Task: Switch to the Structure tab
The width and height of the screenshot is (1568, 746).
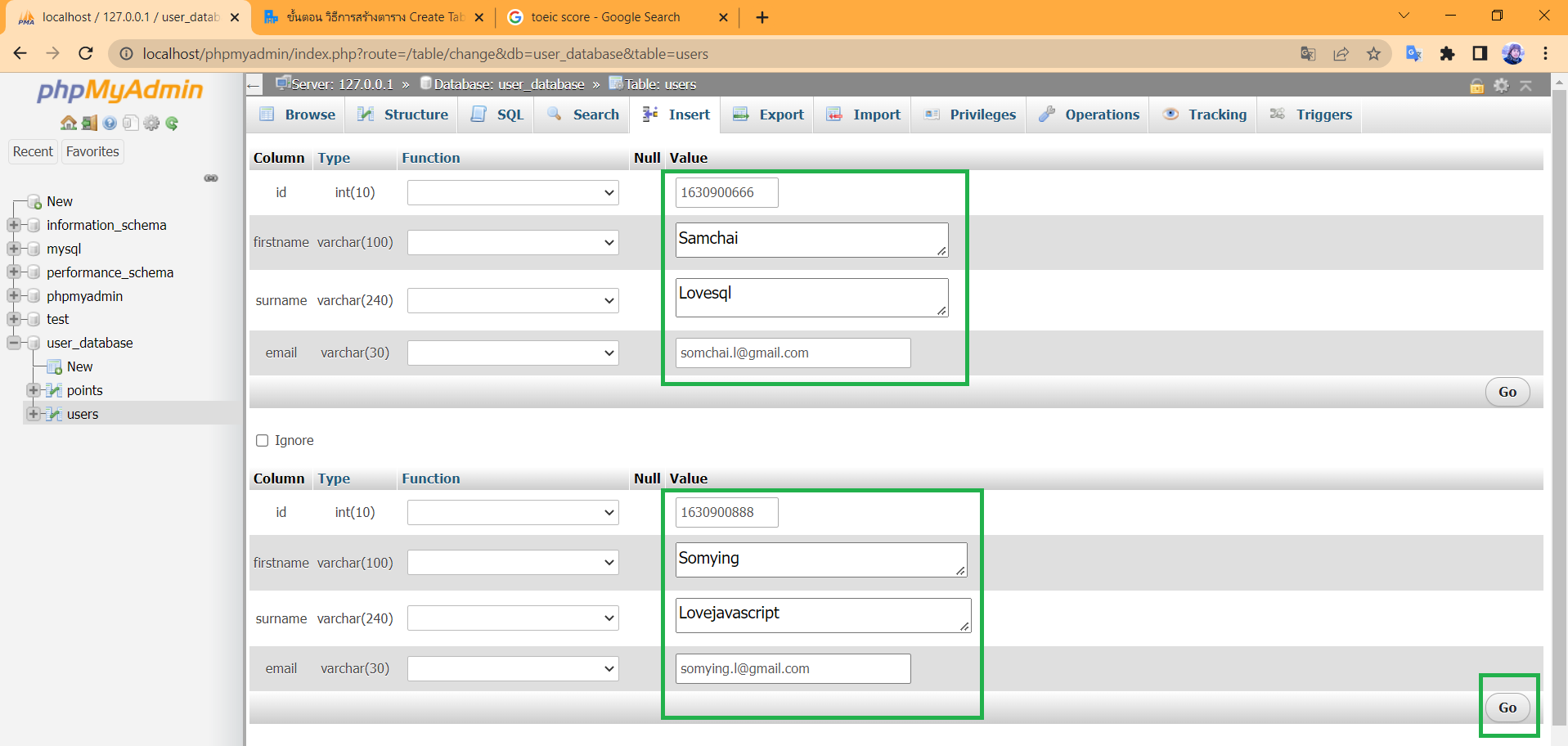Action: (x=403, y=115)
